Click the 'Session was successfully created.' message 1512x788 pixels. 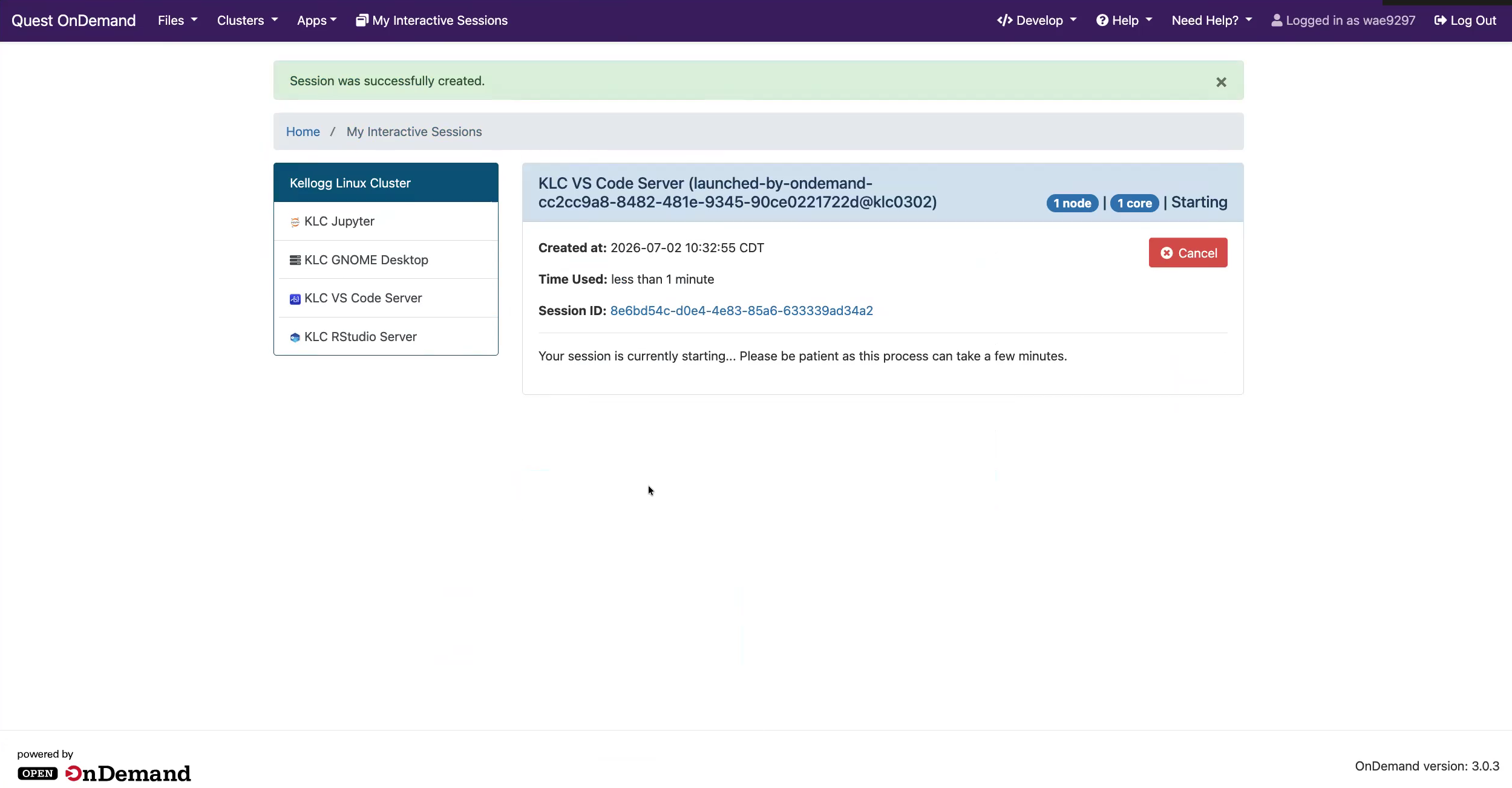[387, 81]
